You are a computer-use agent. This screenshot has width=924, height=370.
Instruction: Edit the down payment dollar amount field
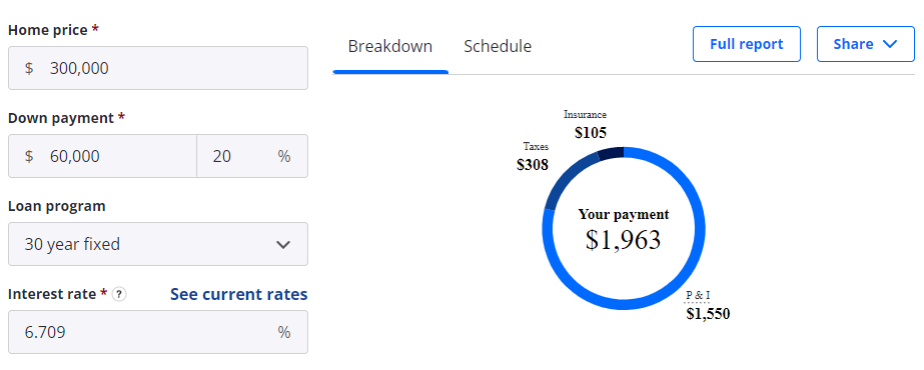pyautogui.click(x=103, y=156)
